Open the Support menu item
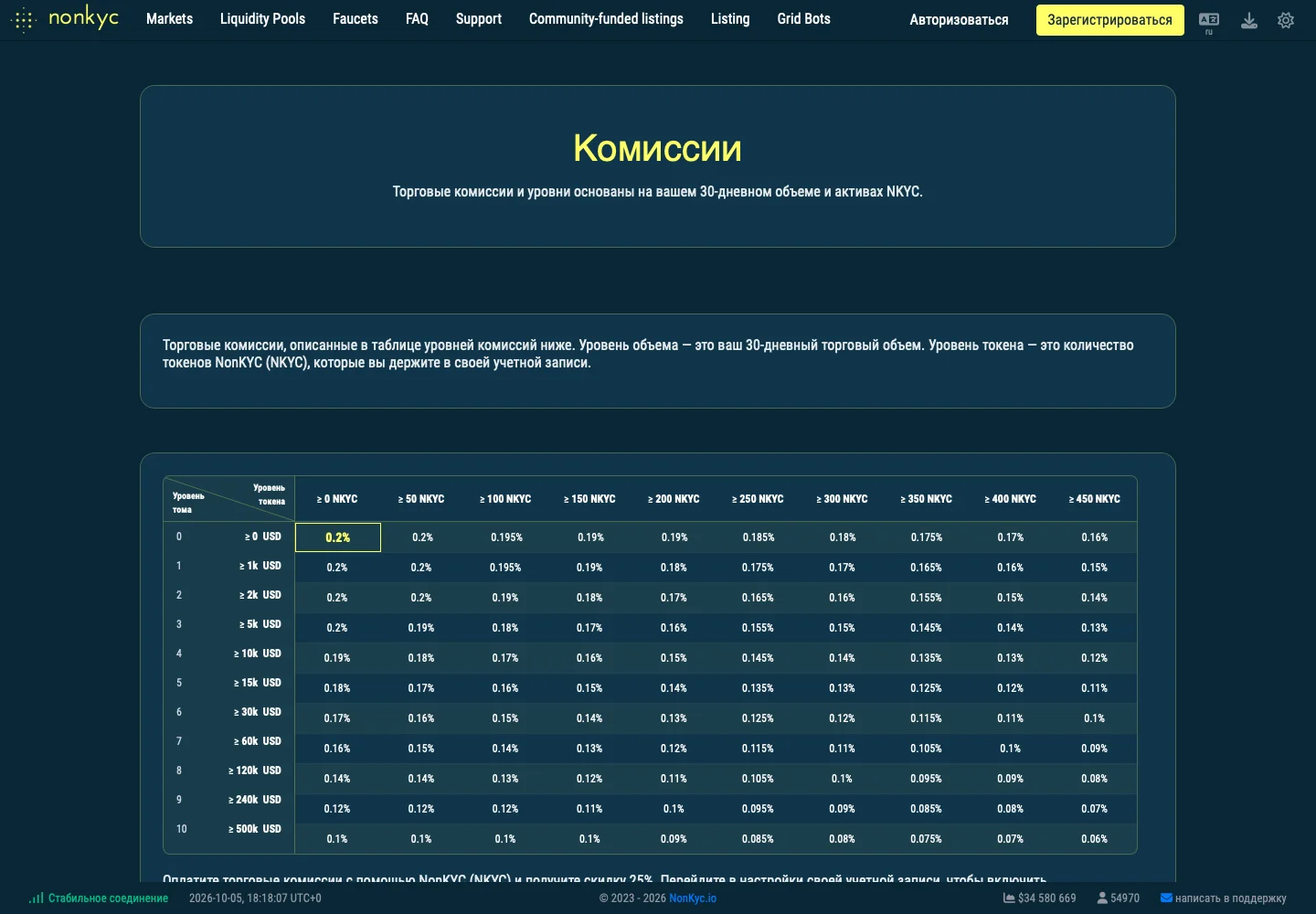1316x914 pixels. click(x=479, y=18)
